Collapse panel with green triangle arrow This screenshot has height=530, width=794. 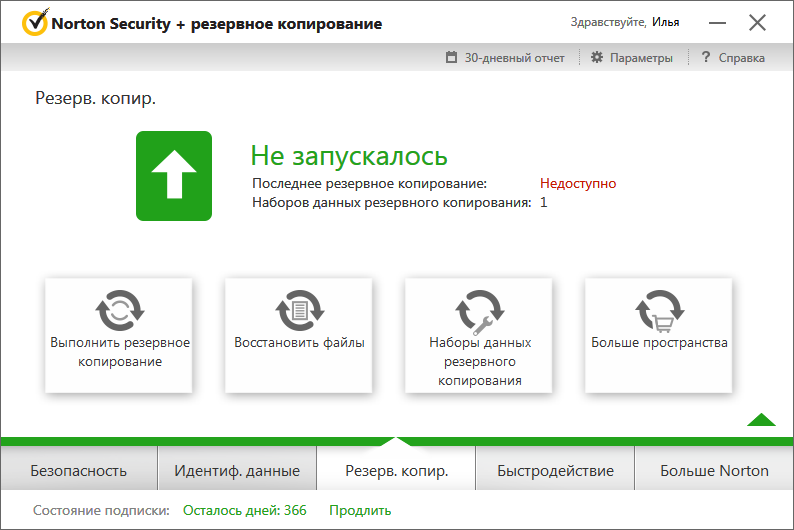761,420
